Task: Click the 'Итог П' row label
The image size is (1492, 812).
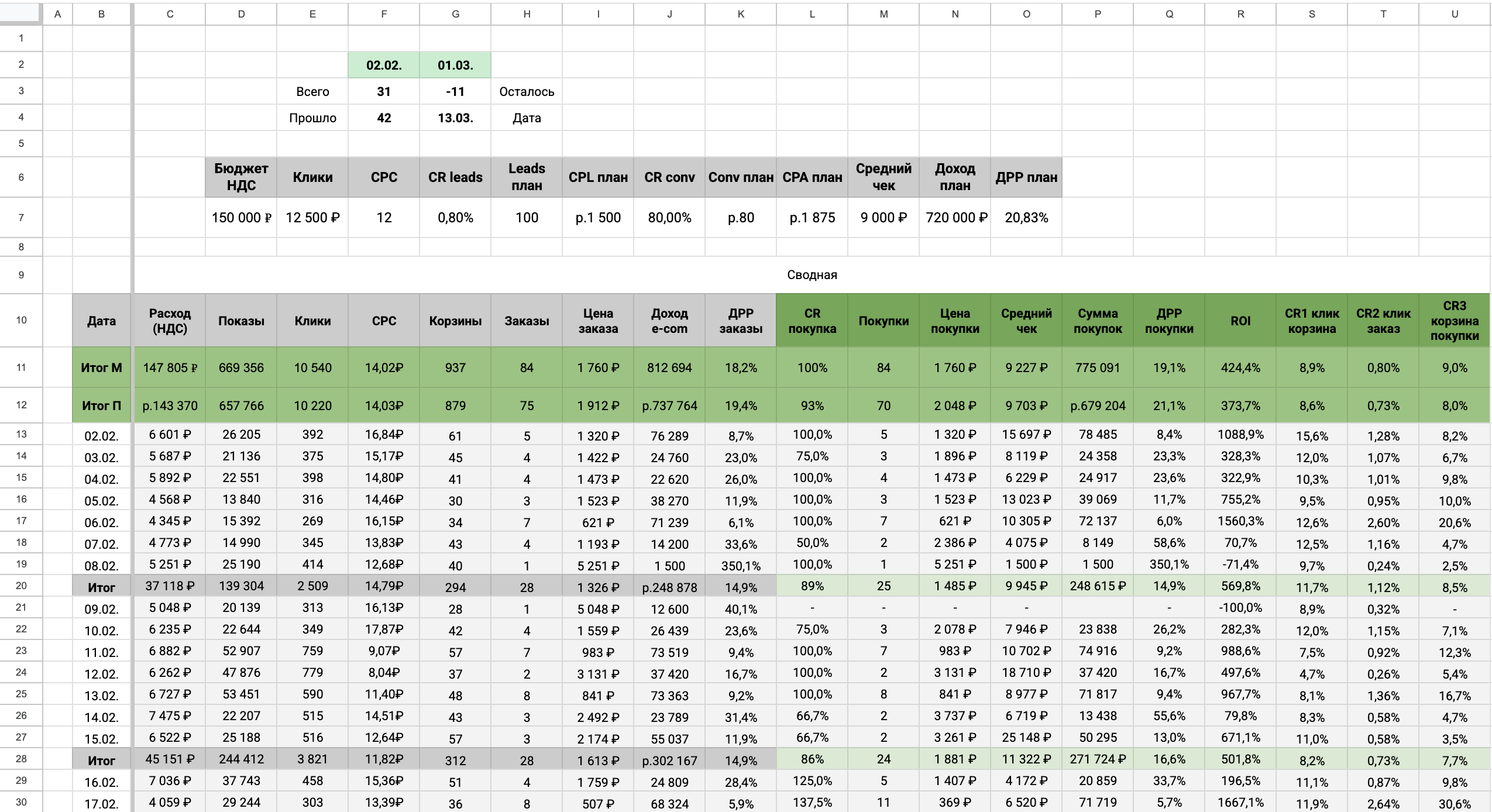Action: click(101, 405)
